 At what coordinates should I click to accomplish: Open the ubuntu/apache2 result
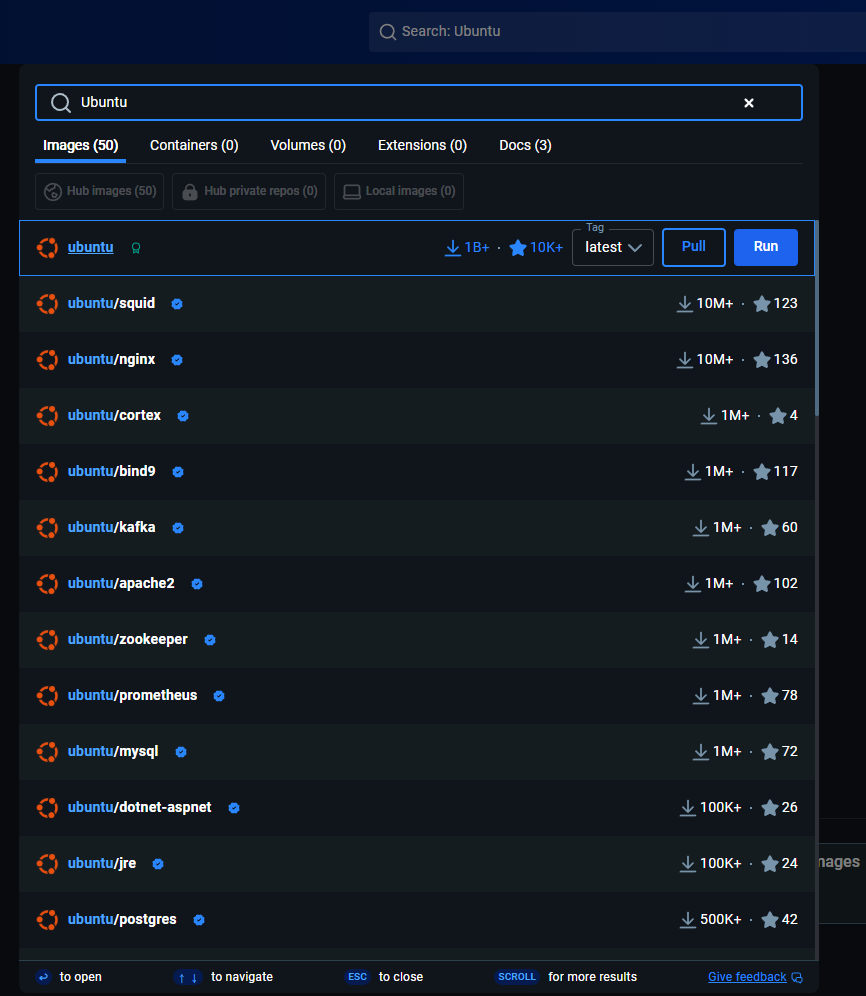[x=417, y=583]
